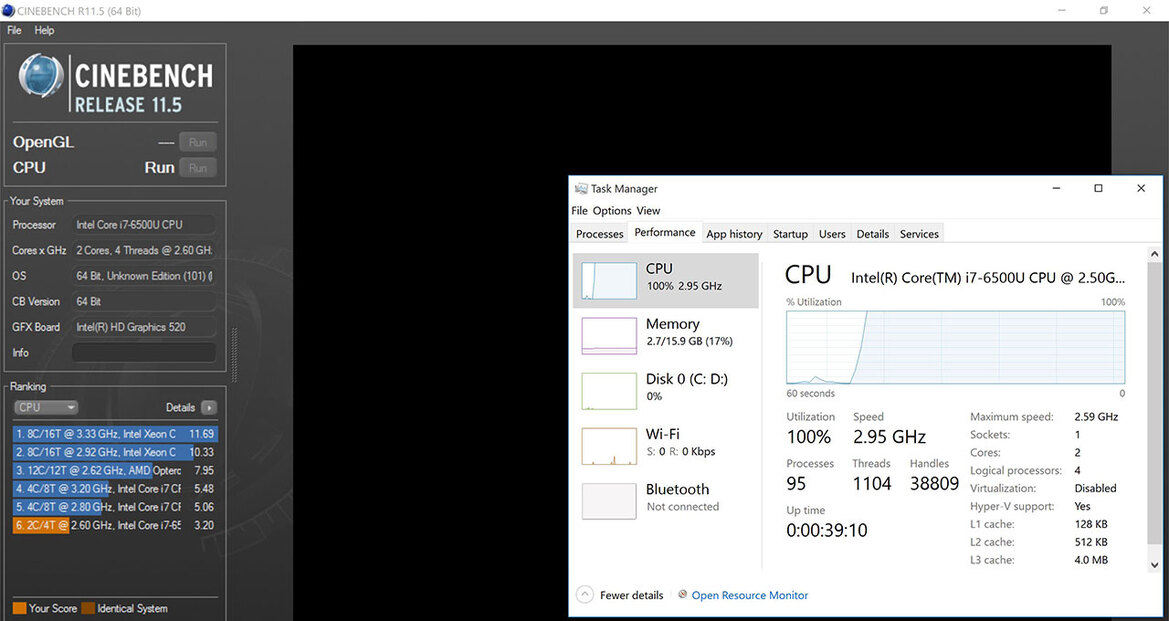The image size is (1169, 621).
Task: Click the Virtualization Disabled value
Action: [x=1095, y=488]
